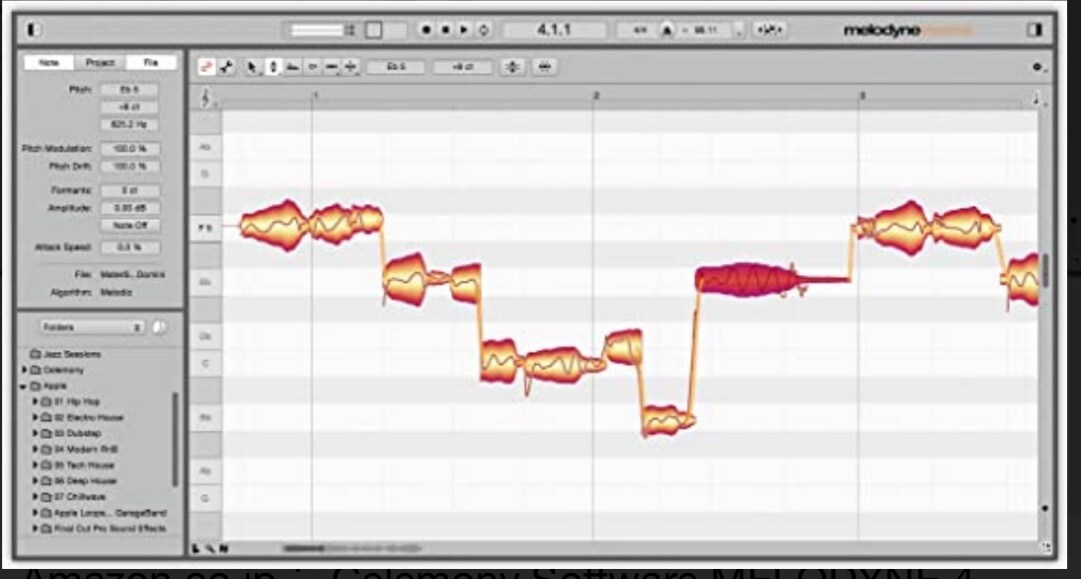Screen dimensions: 1081x579
Task: Open the editor settings gear menu
Action: click(x=1038, y=68)
